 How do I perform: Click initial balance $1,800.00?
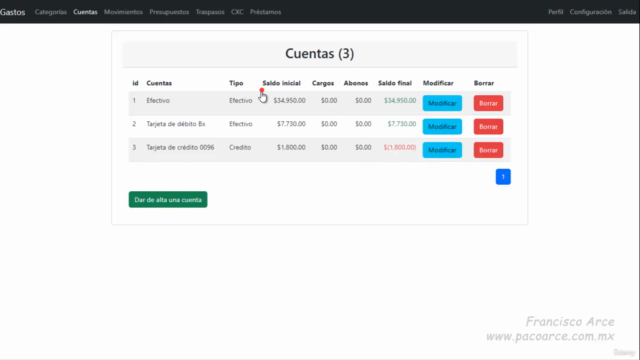tap(291, 147)
